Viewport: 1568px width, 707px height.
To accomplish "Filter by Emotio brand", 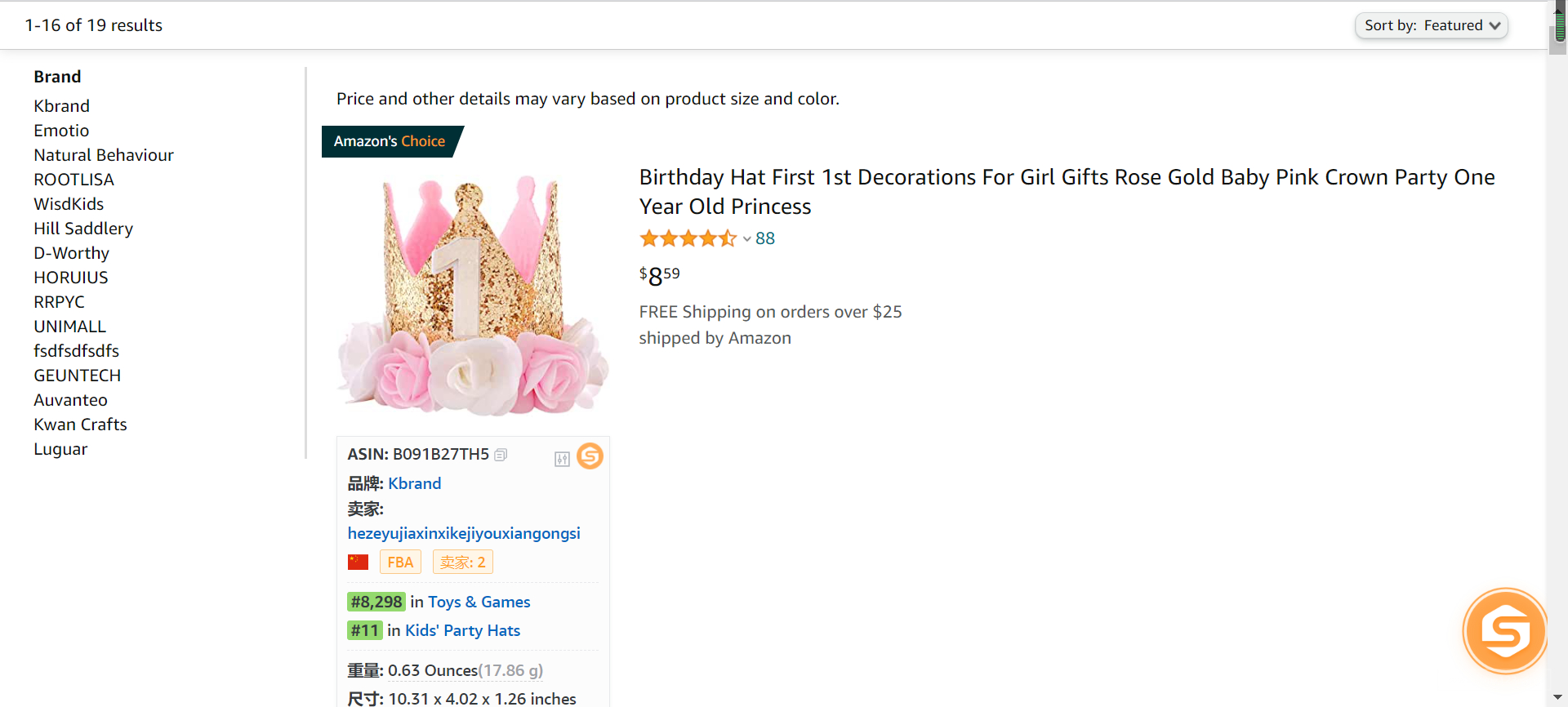I will tap(61, 131).
